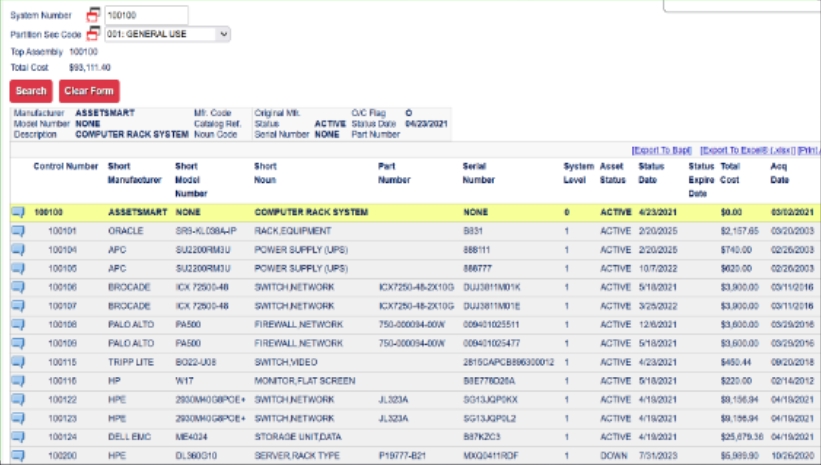Click the comment icon for row 100200

coord(18,456)
